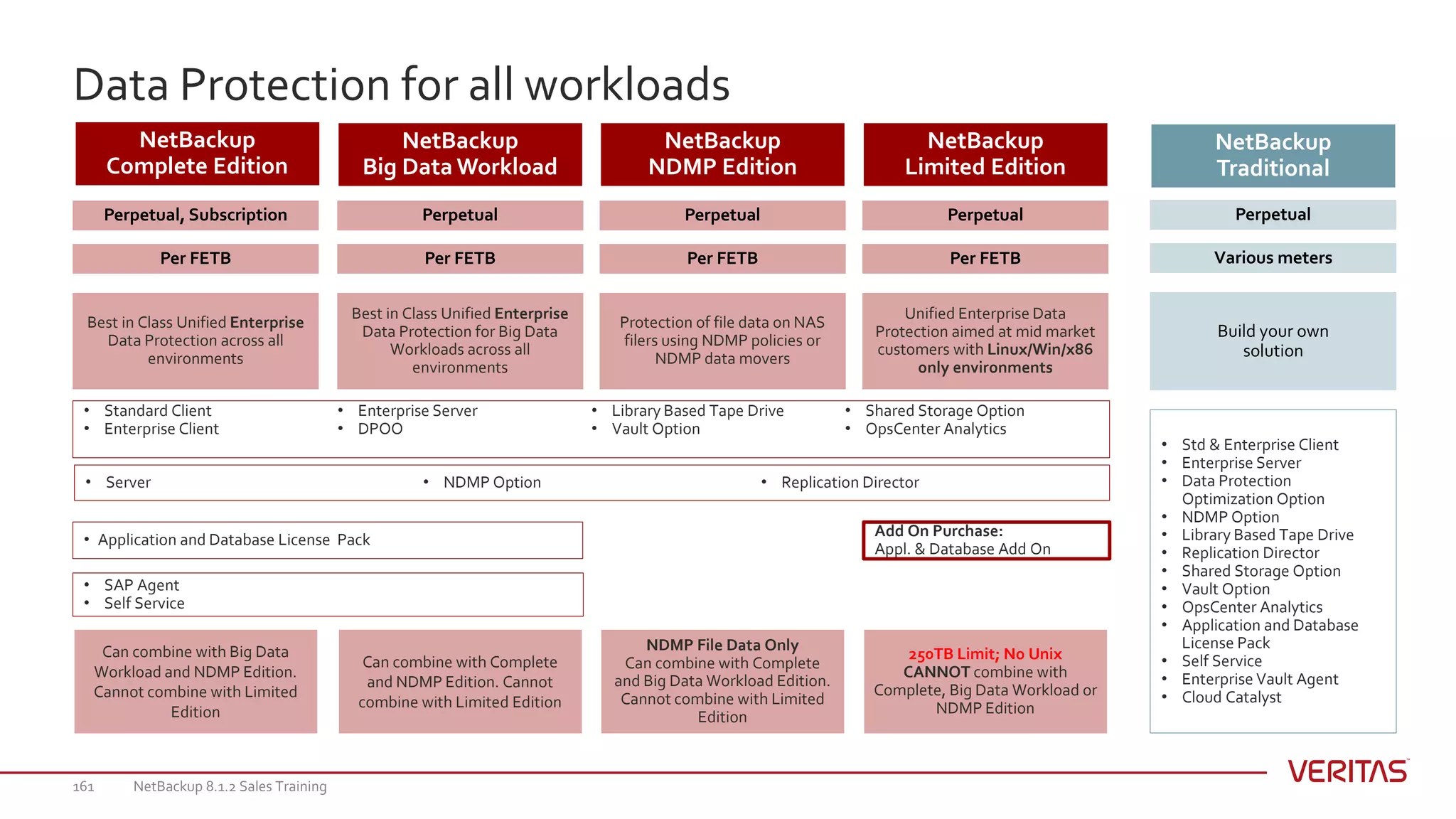This screenshot has width=1456, height=819.
Task: Click the 'Build your own solution' box
Action: pos(1273,341)
